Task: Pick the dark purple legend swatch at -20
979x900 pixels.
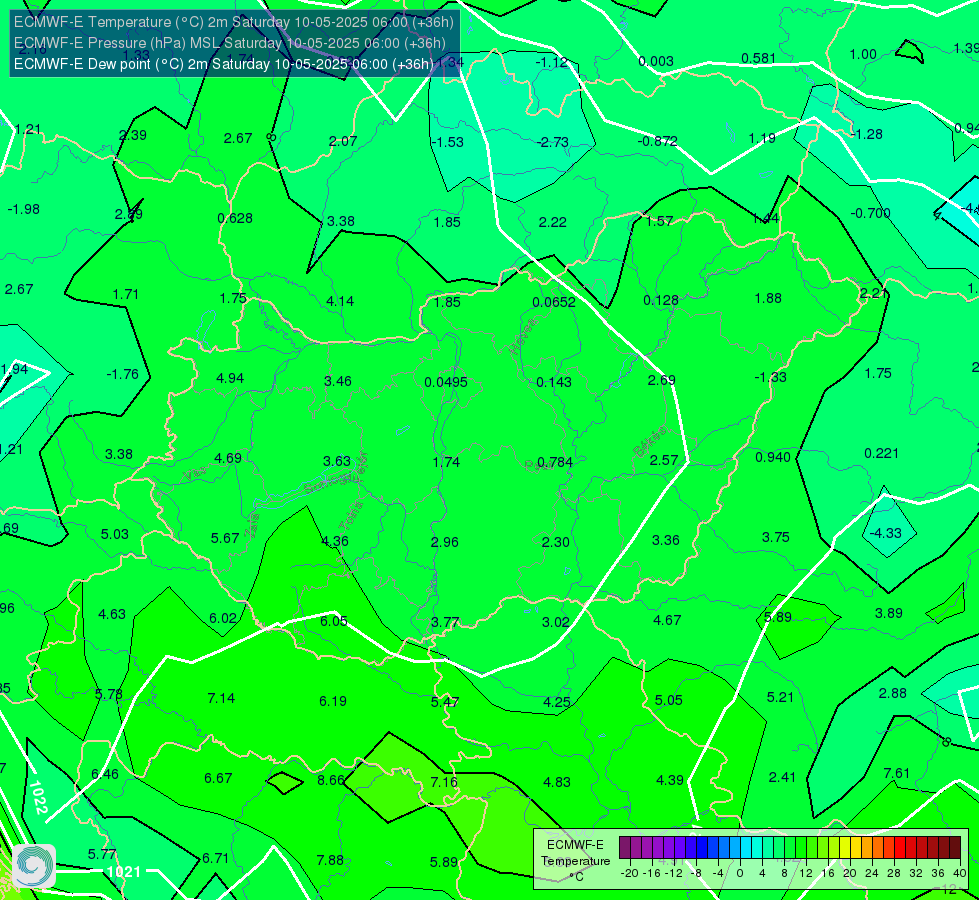Action: pos(625,848)
